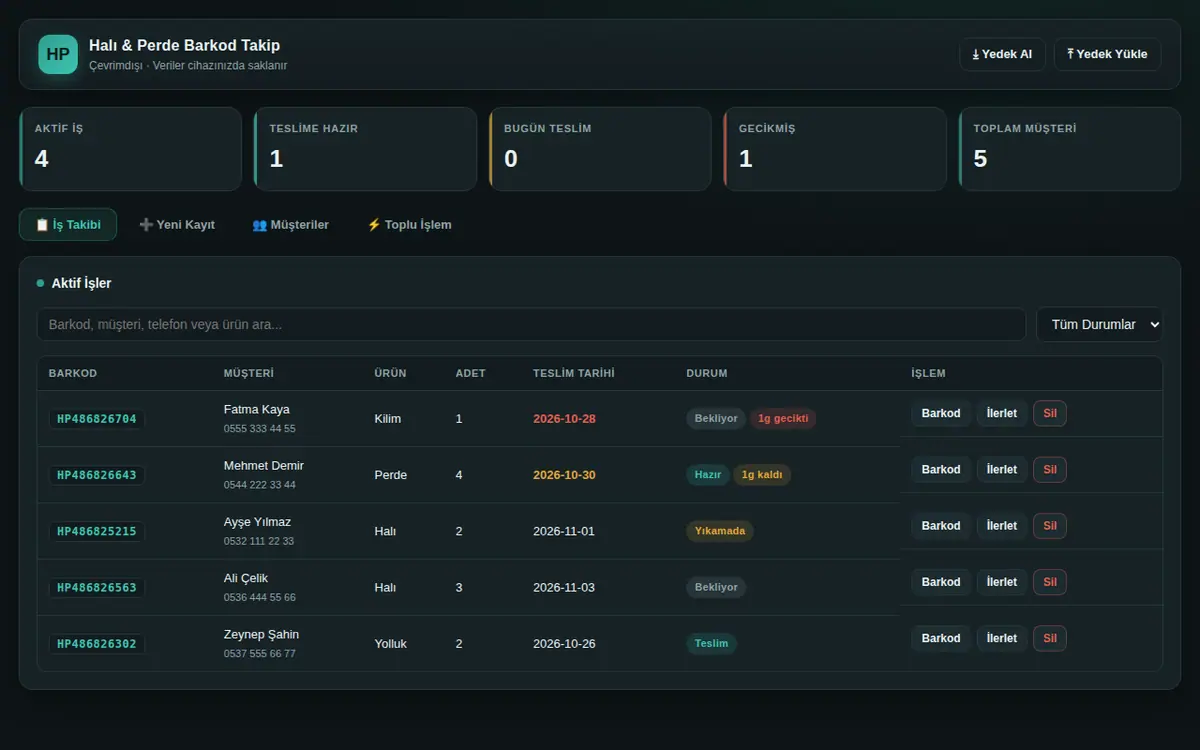Select the Toplu İşlem tab

click(409, 225)
